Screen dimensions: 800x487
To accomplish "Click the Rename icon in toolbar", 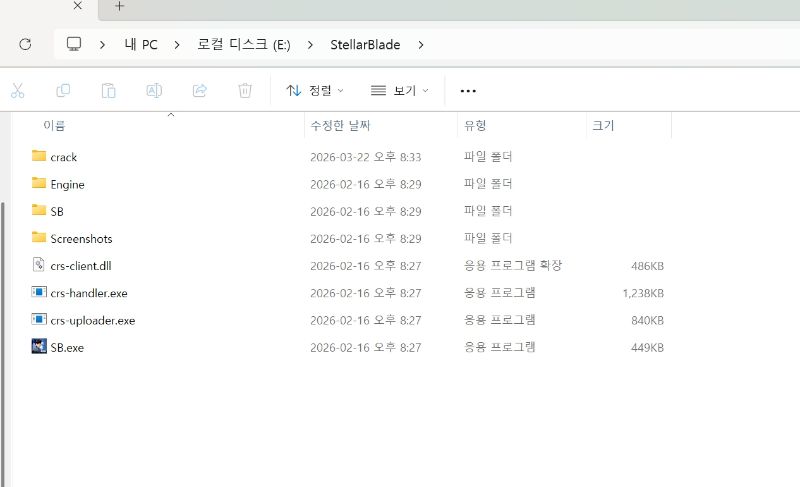I will [x=154, y=90].
